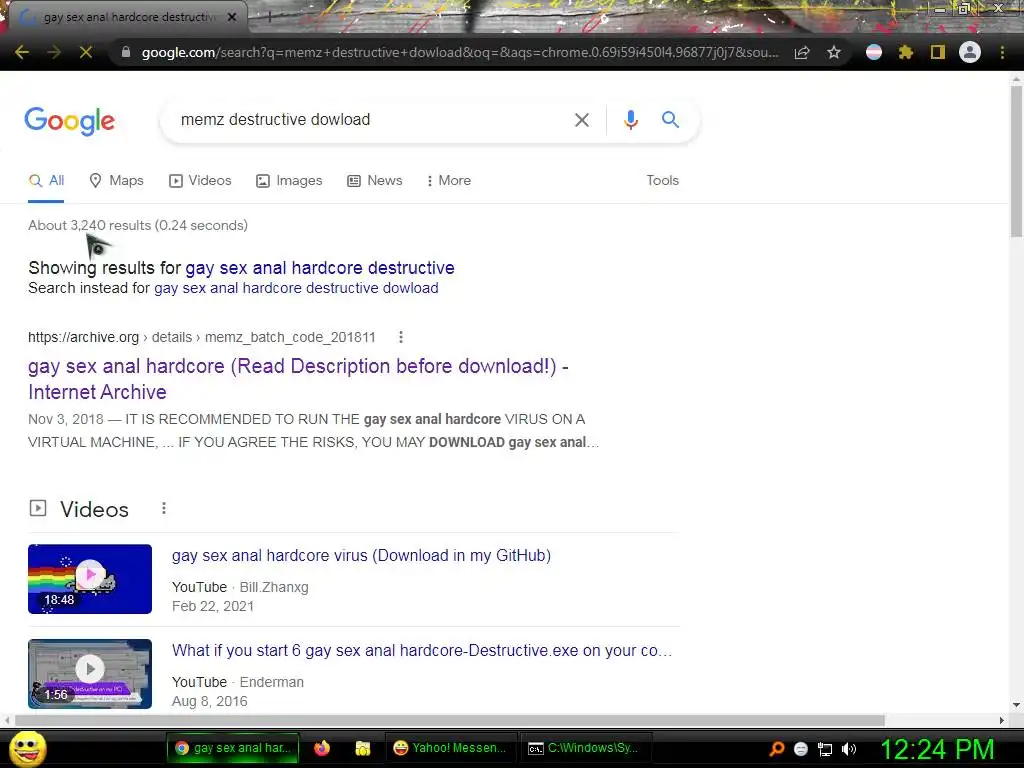This screenshot has height=768, width=1024.
Task: Switch to the Maps tab
Action: (116, 181)
